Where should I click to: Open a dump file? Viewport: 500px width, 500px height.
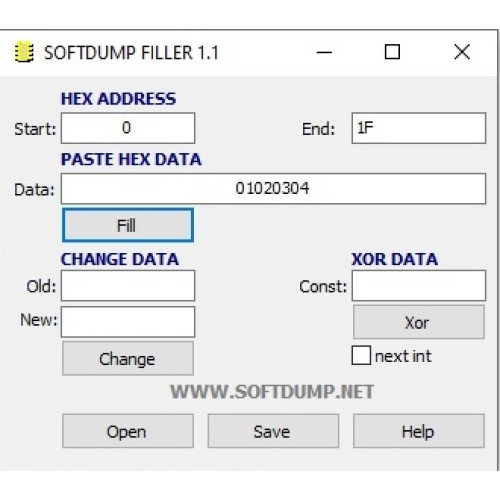pyautogui.click(x=128, y=431)
